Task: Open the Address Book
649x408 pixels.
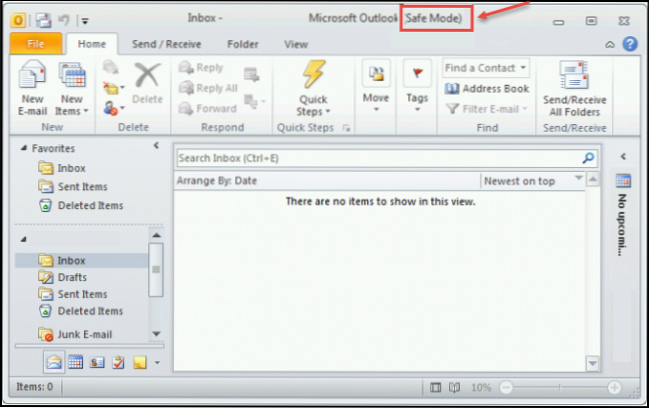Action: (487, 89)
